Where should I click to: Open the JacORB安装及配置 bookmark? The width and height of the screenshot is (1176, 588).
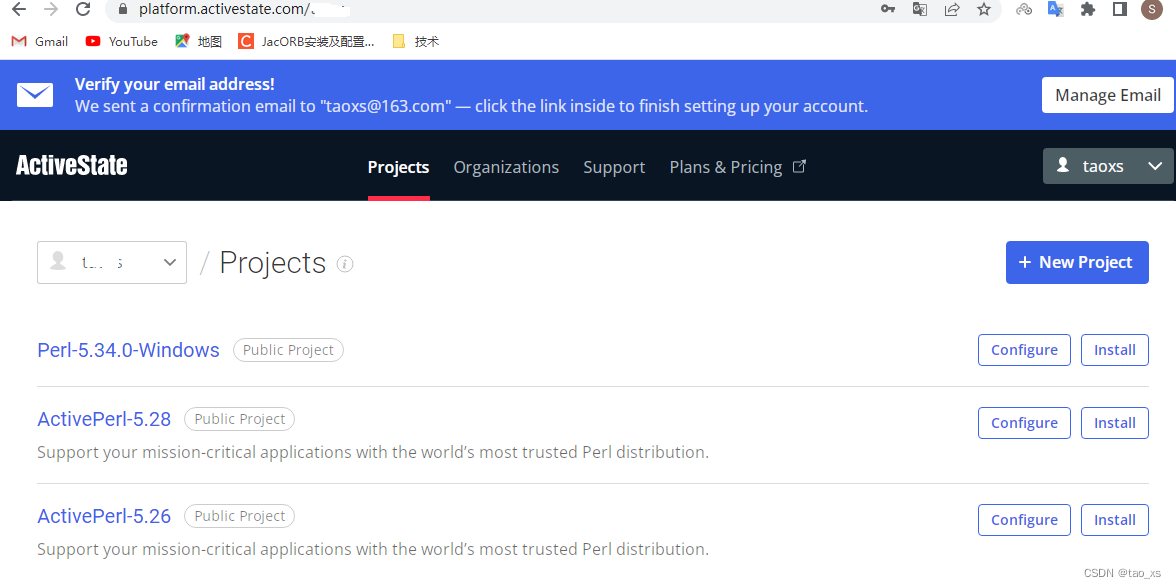pos(306,41)
